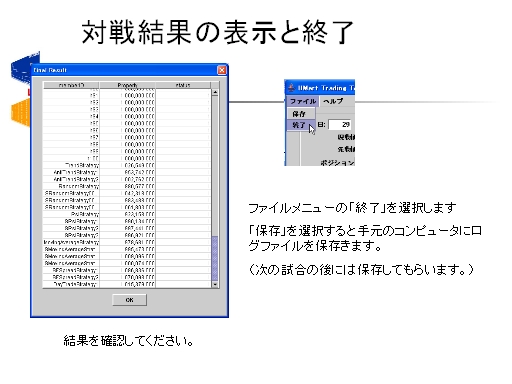512x384 pixels.
Task: Click the first column header of results table
Action: [71, 85]
